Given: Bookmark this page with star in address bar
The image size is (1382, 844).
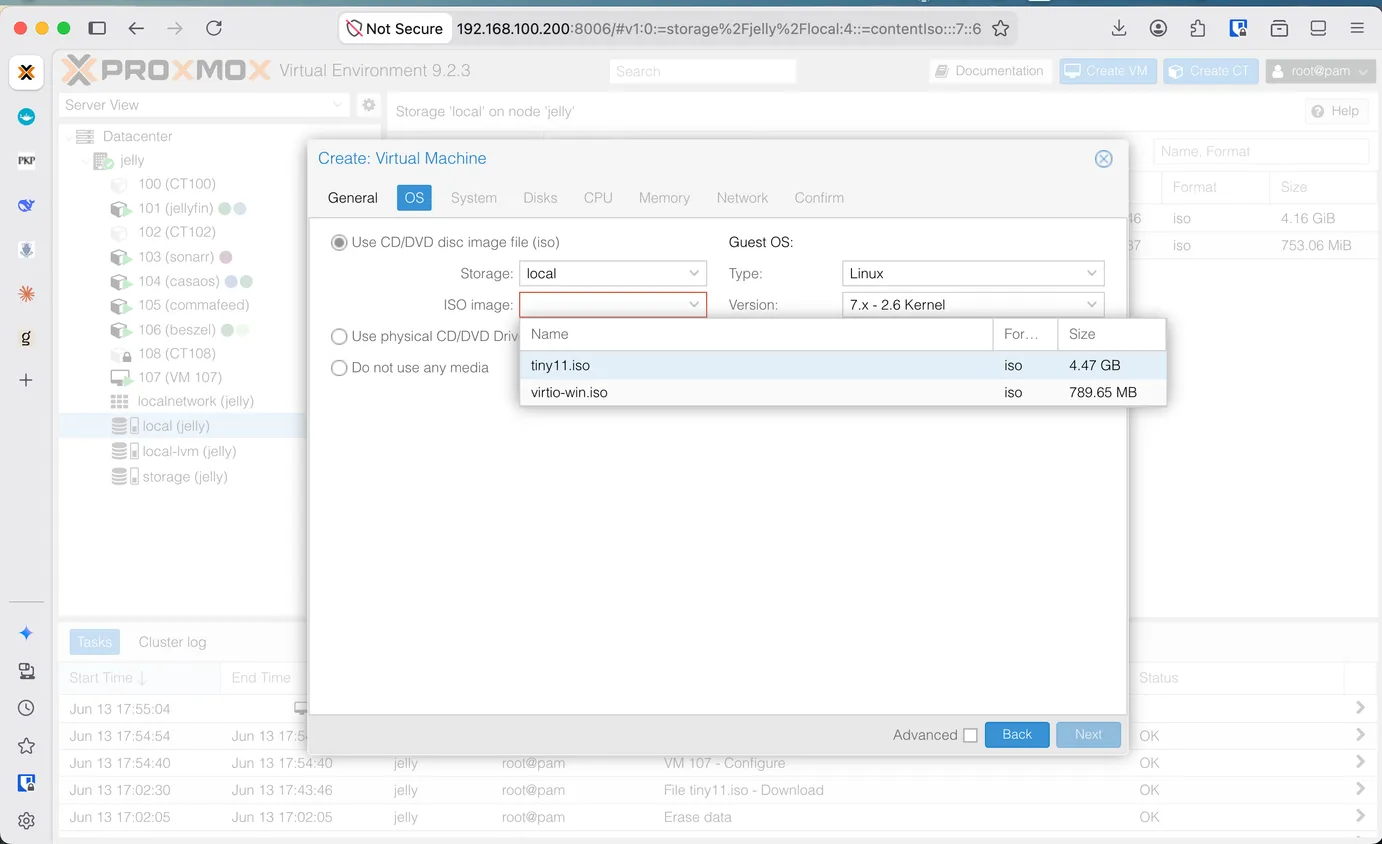Looking at the screenshot, I should tap(1000, 29).
